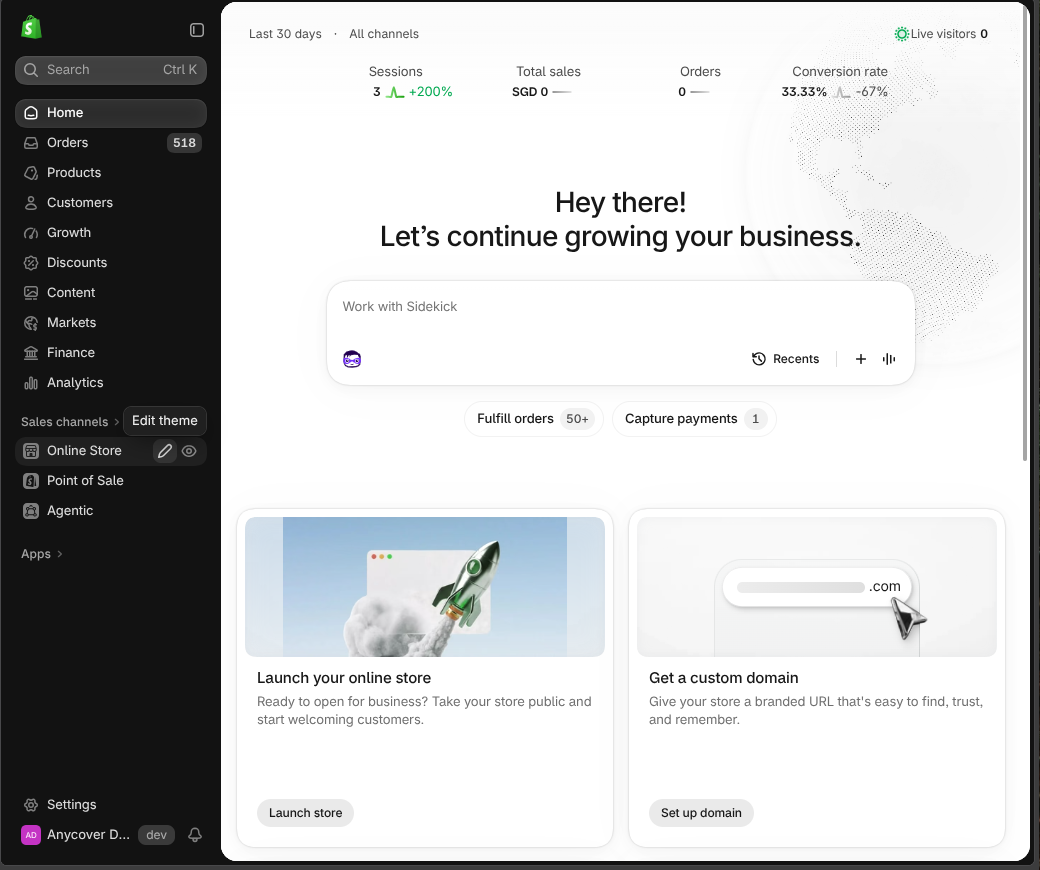Click the Launch store button
The width and height of the screenshot is (1040, 870).
click(306, 813)
